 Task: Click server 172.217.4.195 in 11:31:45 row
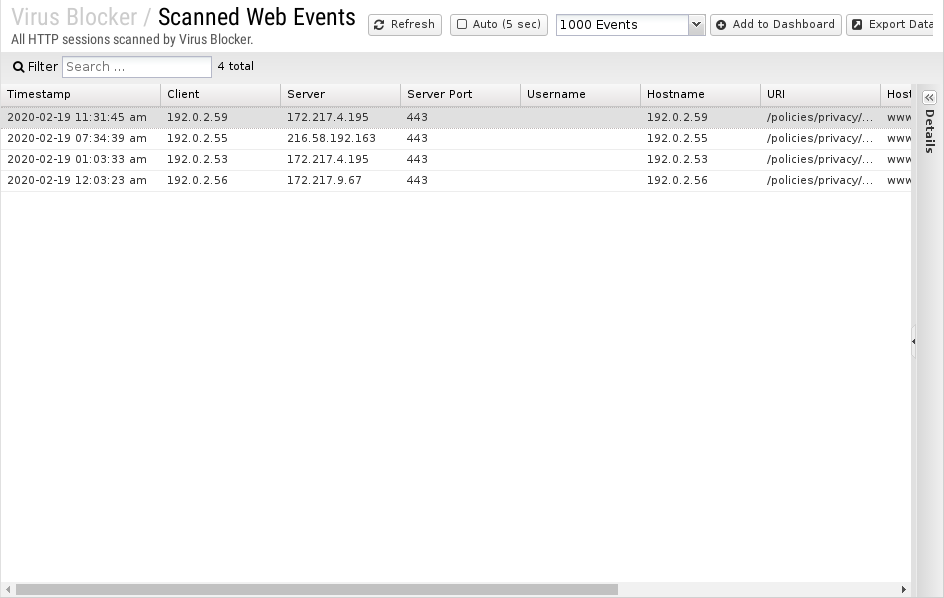pos(328,117)
